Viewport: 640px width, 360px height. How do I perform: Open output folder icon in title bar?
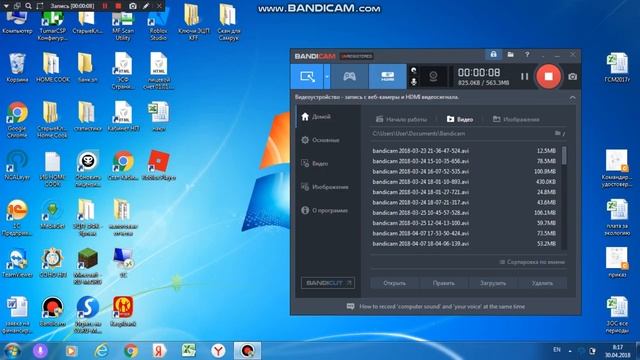point(511,54)
